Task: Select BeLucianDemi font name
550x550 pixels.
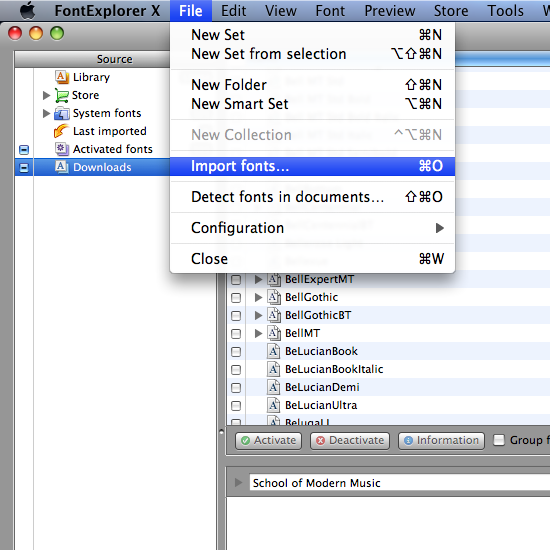Action: pos(322,387)
